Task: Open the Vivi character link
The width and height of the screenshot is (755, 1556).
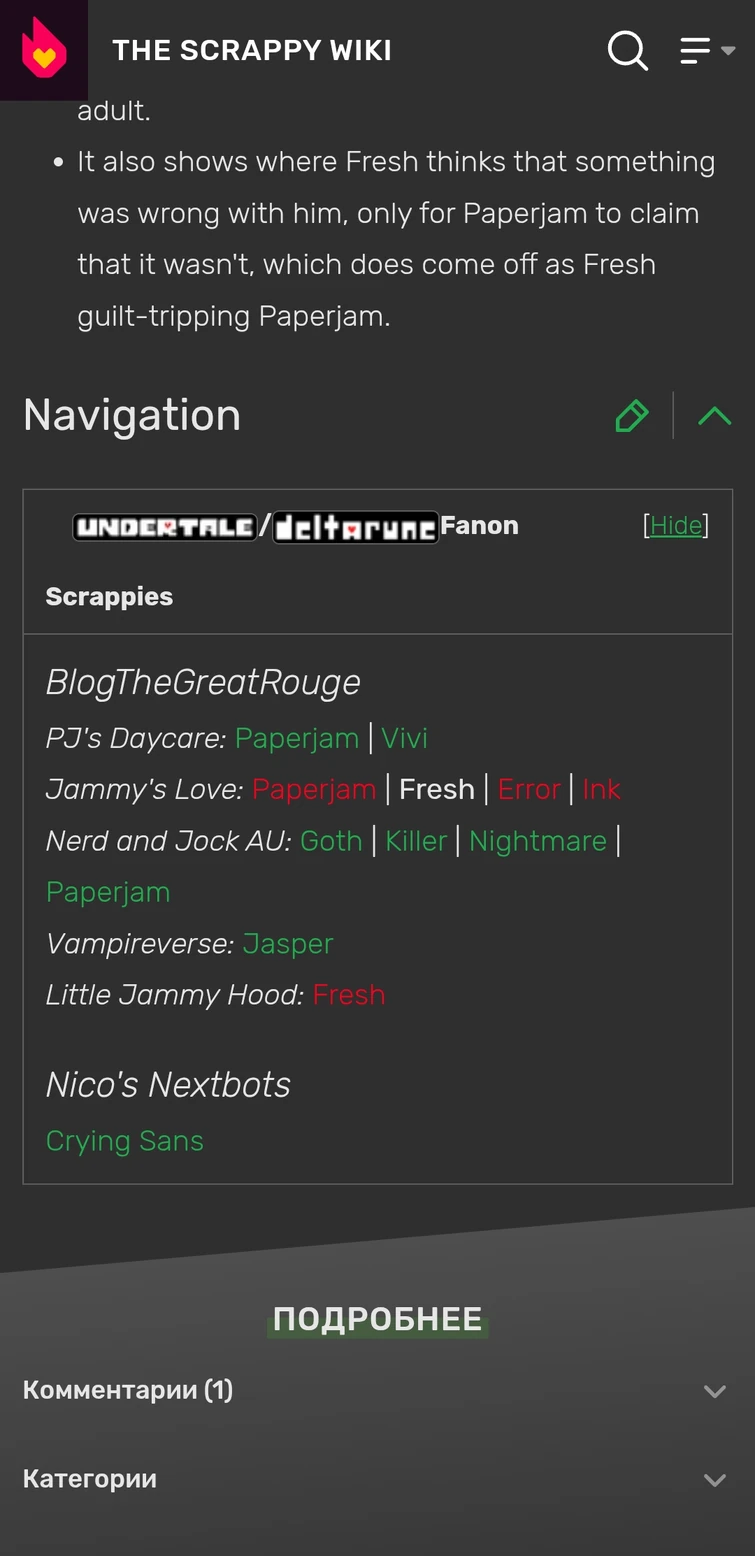Action: point(404,738)
